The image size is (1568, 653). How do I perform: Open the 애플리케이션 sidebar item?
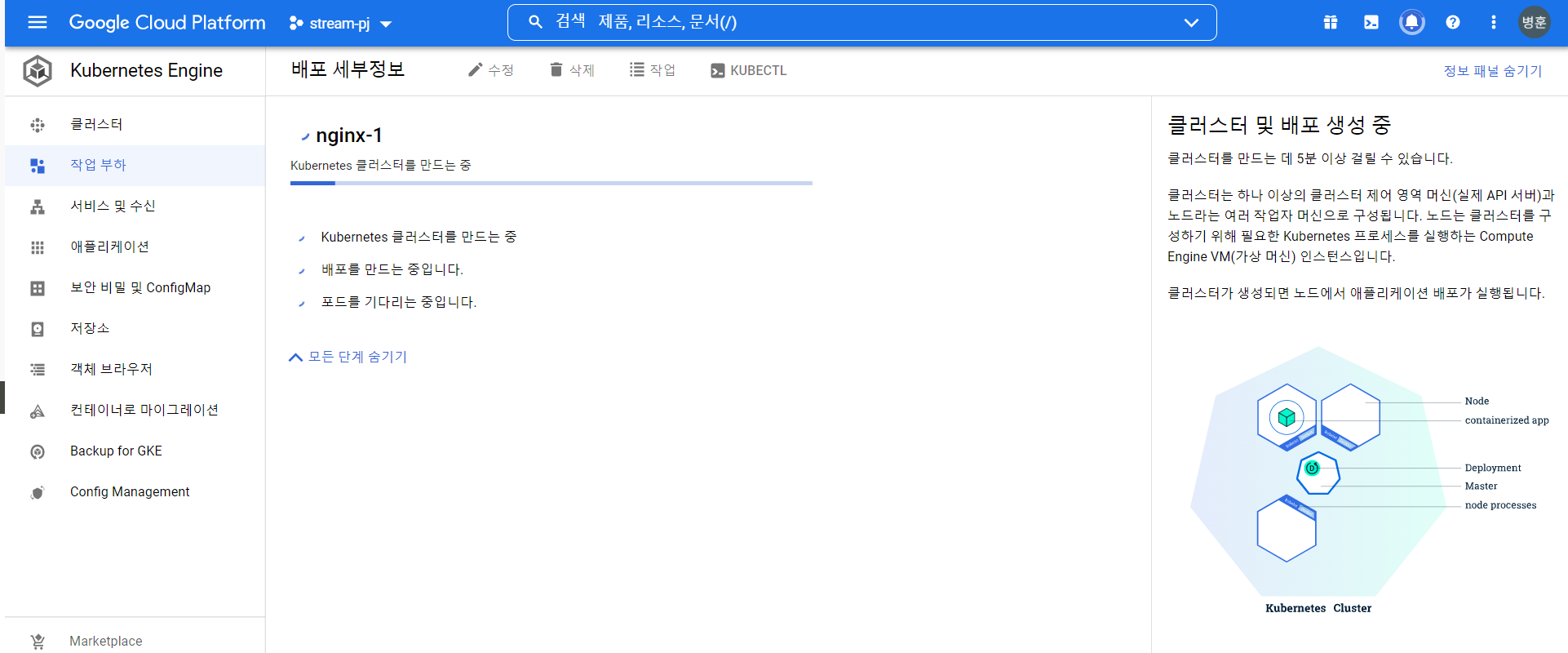tap(135, 247)
